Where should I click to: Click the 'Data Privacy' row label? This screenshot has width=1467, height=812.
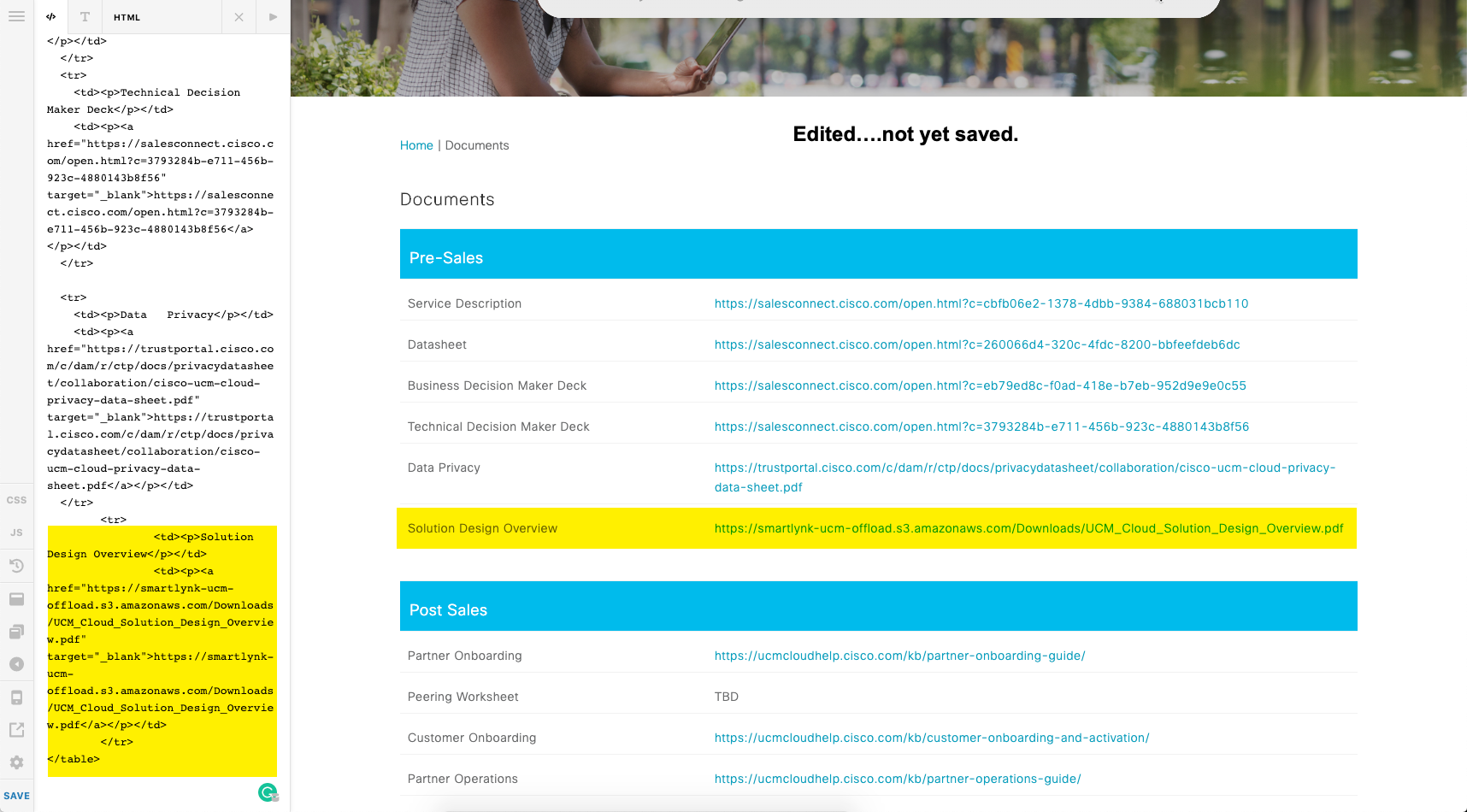pyautogui.click(x=444, y=468)
